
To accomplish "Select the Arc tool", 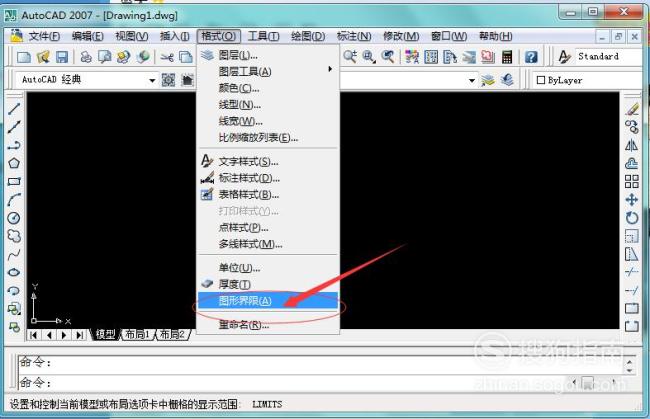I will (x=14, y=200).
